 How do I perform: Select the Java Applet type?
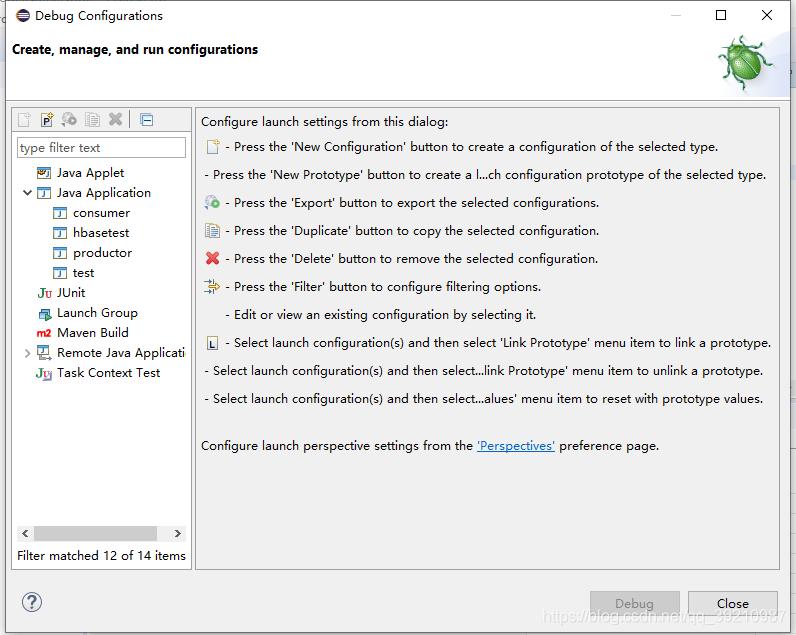(x=90, y=173)
